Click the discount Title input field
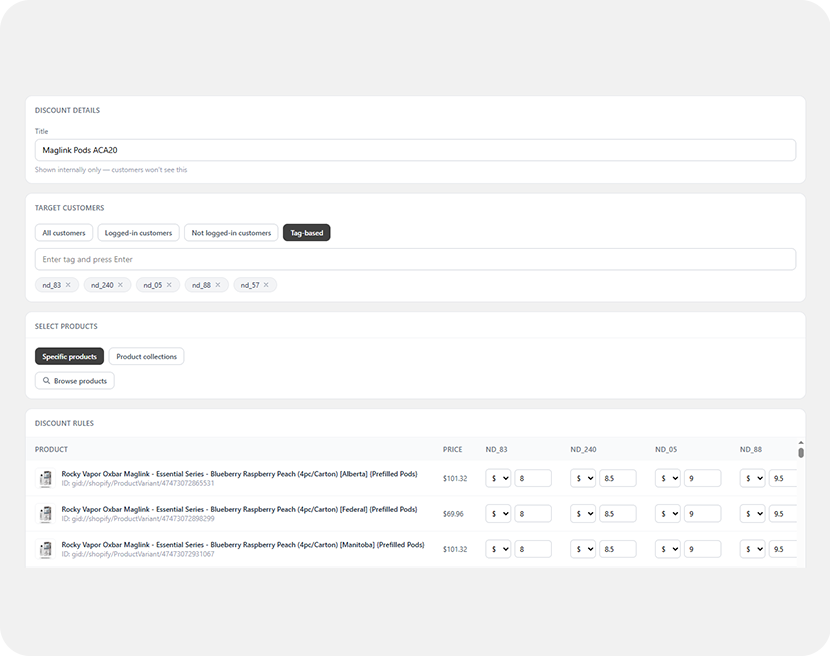The image size is (830, 656). pyautogui.click(x=415, y=150)
